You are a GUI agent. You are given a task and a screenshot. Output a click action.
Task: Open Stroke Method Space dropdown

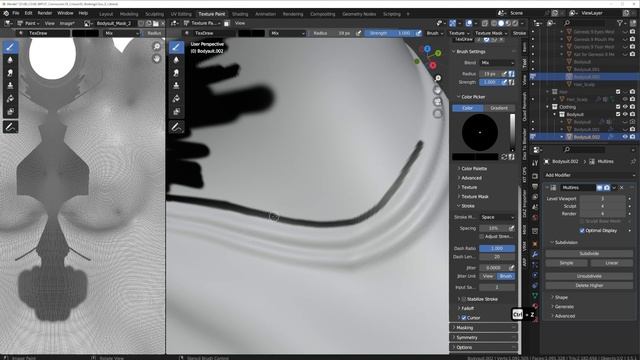coord(497,217)
